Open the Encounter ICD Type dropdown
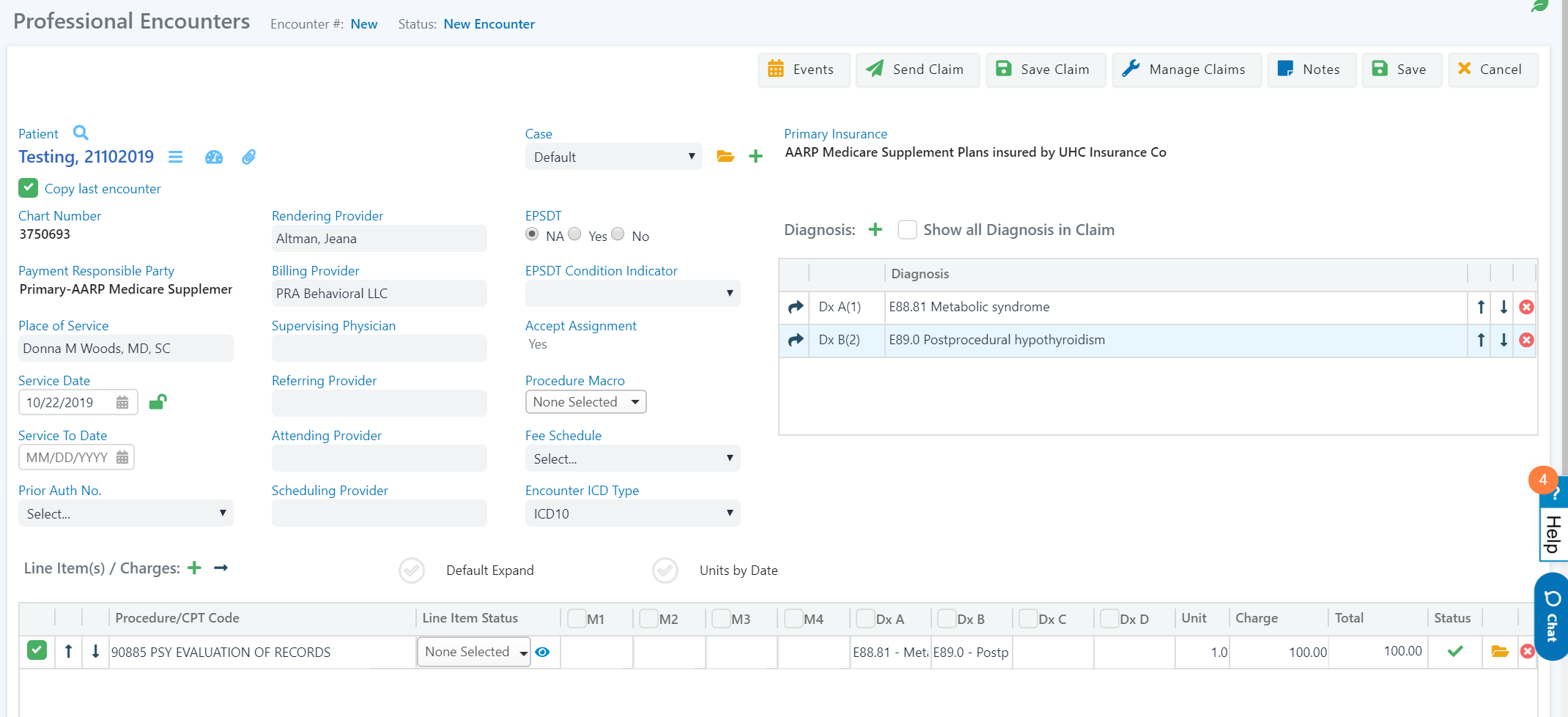This screenshot has width=1568, height=717. (x=632, y=513)
